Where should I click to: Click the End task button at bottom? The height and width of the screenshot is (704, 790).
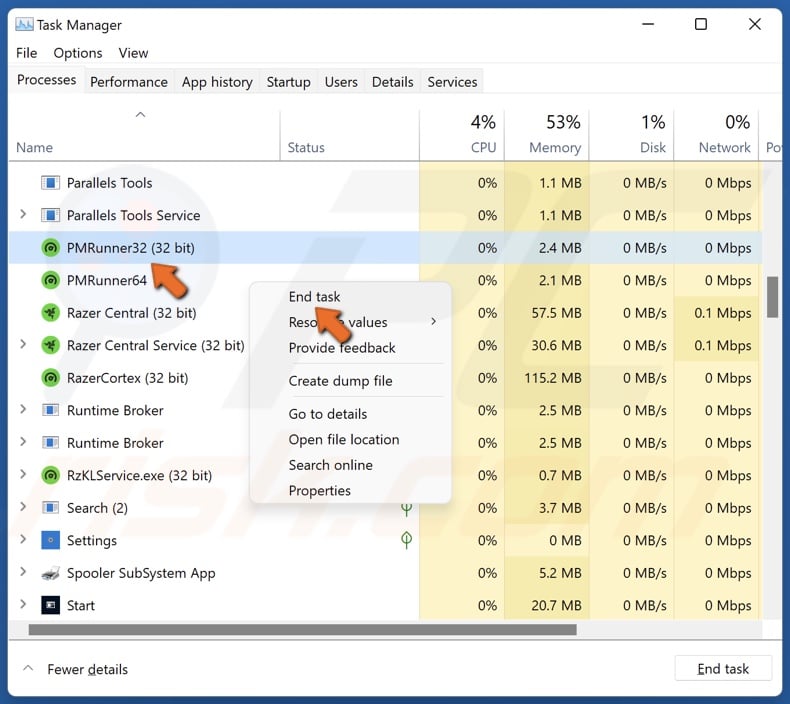[723, 669]
